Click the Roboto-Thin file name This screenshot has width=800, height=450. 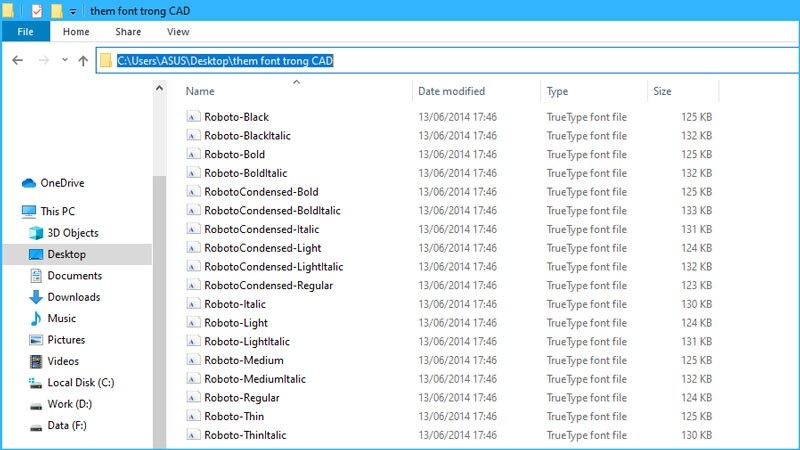(234, 416)
